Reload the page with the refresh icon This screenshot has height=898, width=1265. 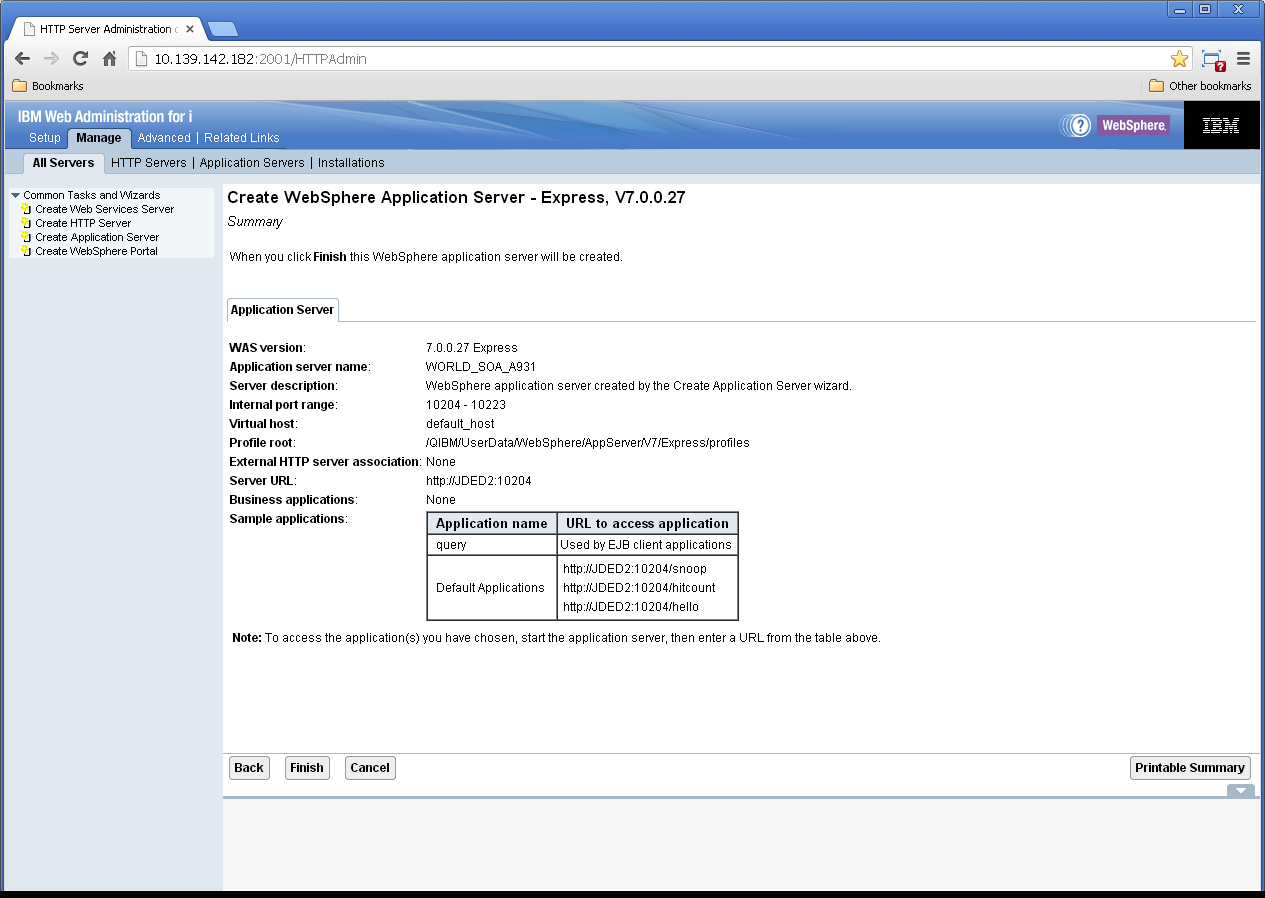[x=80, y=59]
